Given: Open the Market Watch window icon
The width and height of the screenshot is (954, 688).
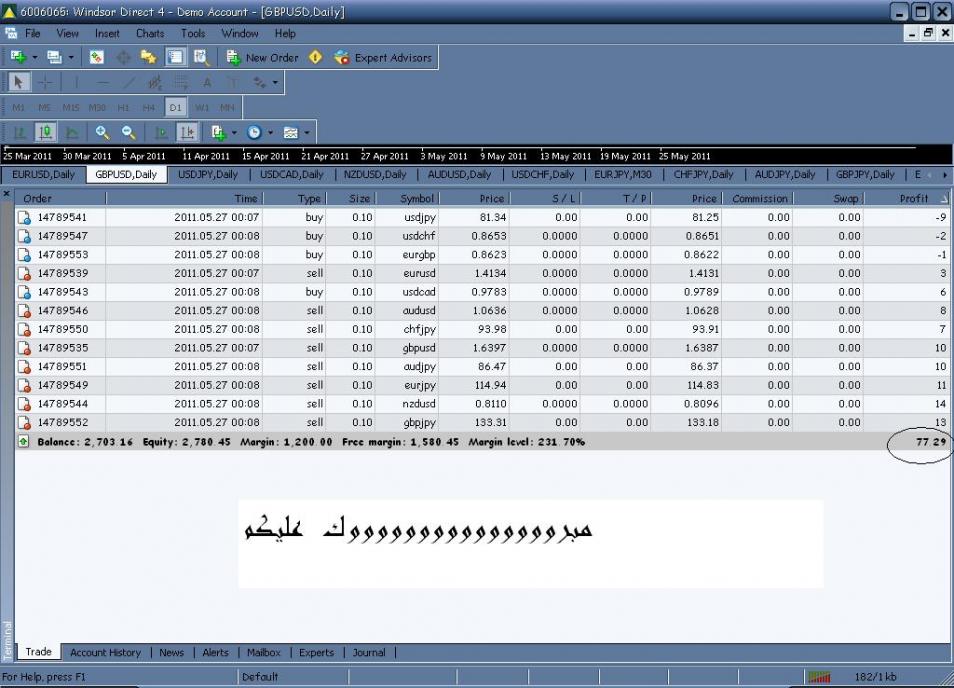Looking at the screenshot, I should tap(97, 58).
